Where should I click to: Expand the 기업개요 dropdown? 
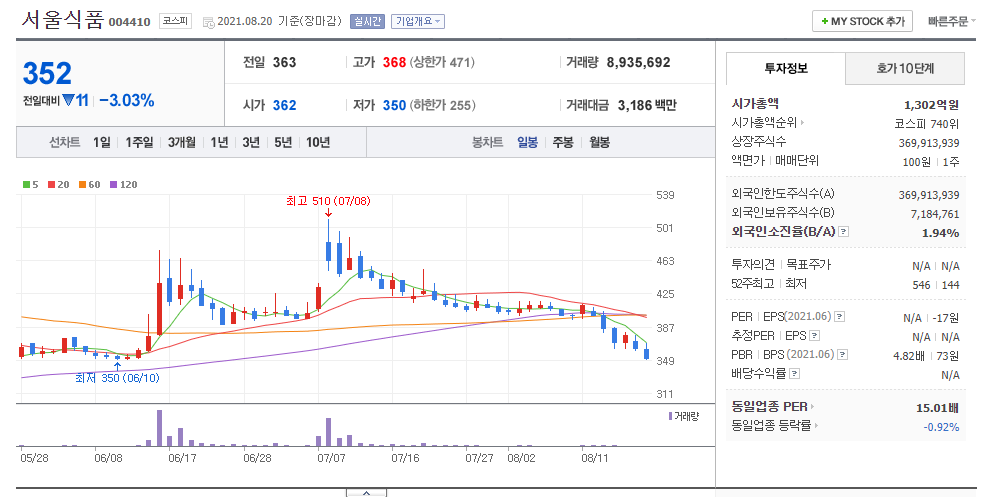point(418,21)
